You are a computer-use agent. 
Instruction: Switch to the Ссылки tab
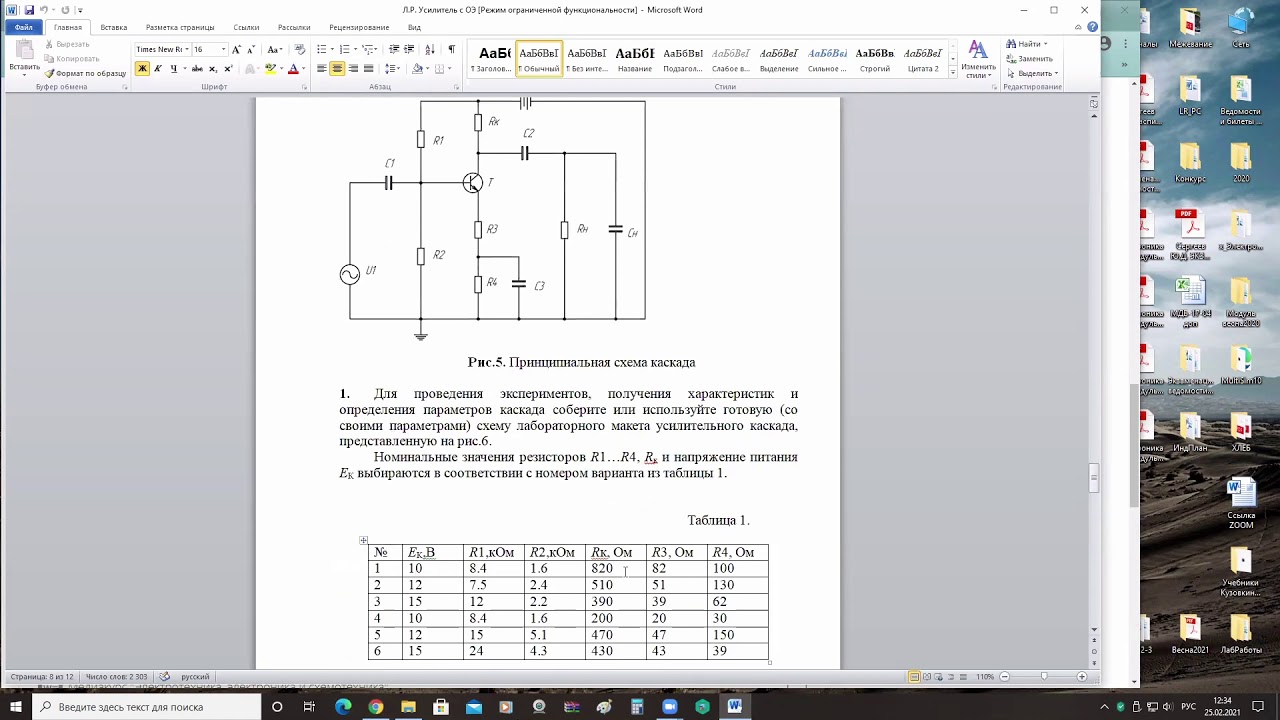(246, 28)
